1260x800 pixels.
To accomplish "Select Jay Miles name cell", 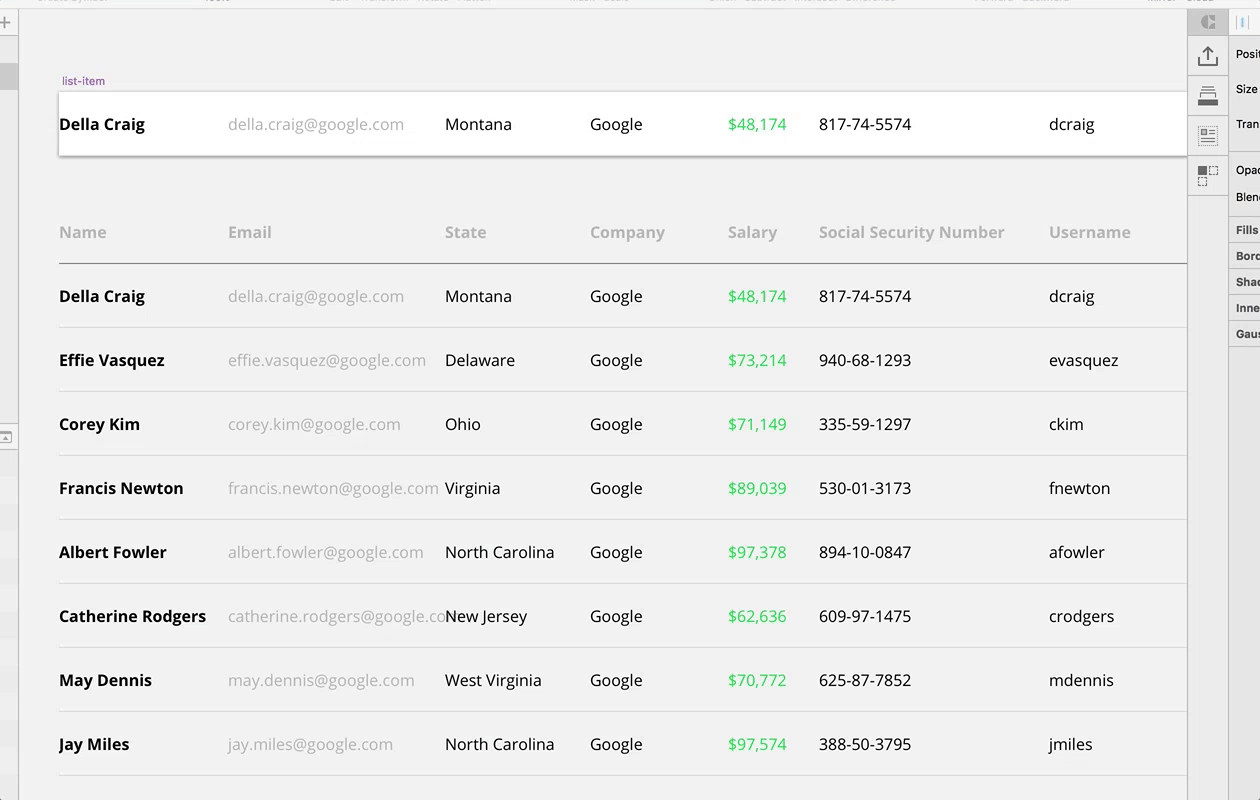I will pyautogui.click(x=94, y=745).
